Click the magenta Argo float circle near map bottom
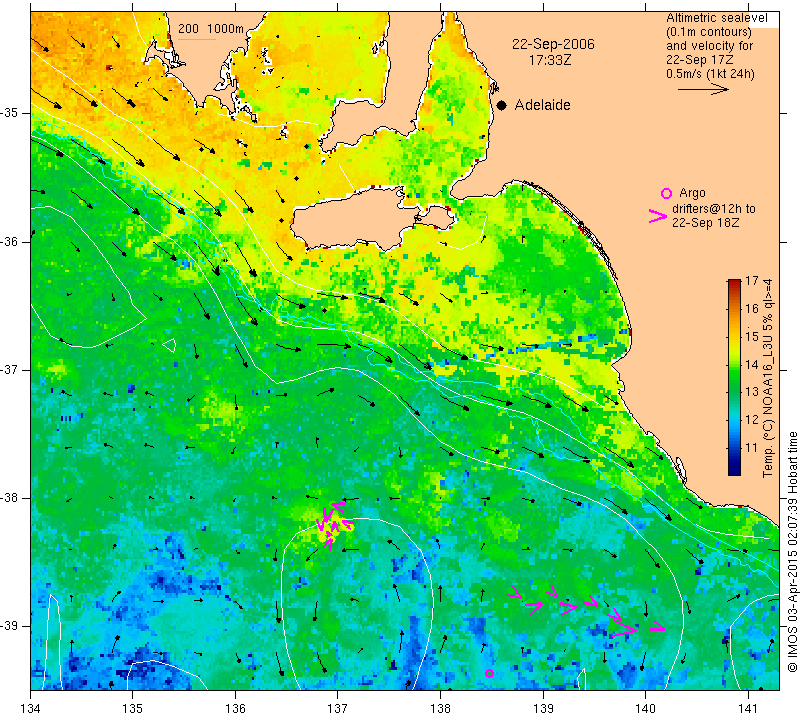 coord(489,674)
